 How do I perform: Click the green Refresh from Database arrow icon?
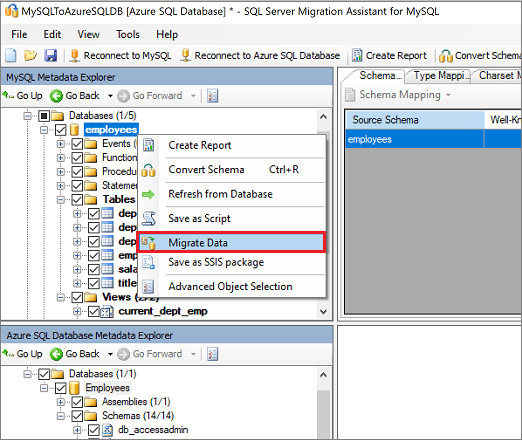(x=148, y=194)
